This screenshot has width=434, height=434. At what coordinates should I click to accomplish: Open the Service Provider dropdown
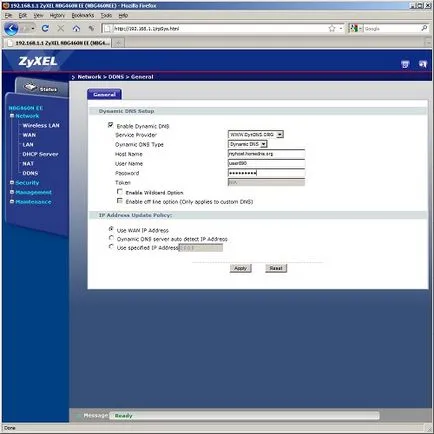[256, 134]
